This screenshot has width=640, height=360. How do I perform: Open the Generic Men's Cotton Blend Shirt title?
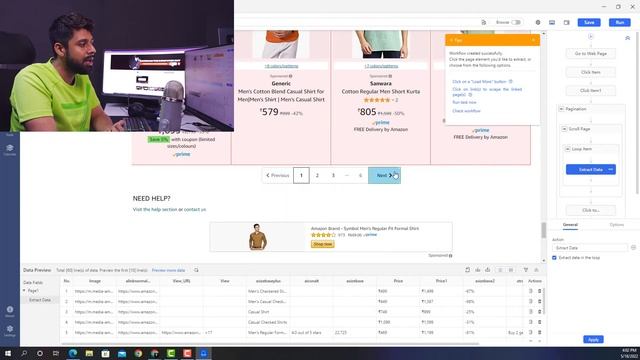pos(281,96)
